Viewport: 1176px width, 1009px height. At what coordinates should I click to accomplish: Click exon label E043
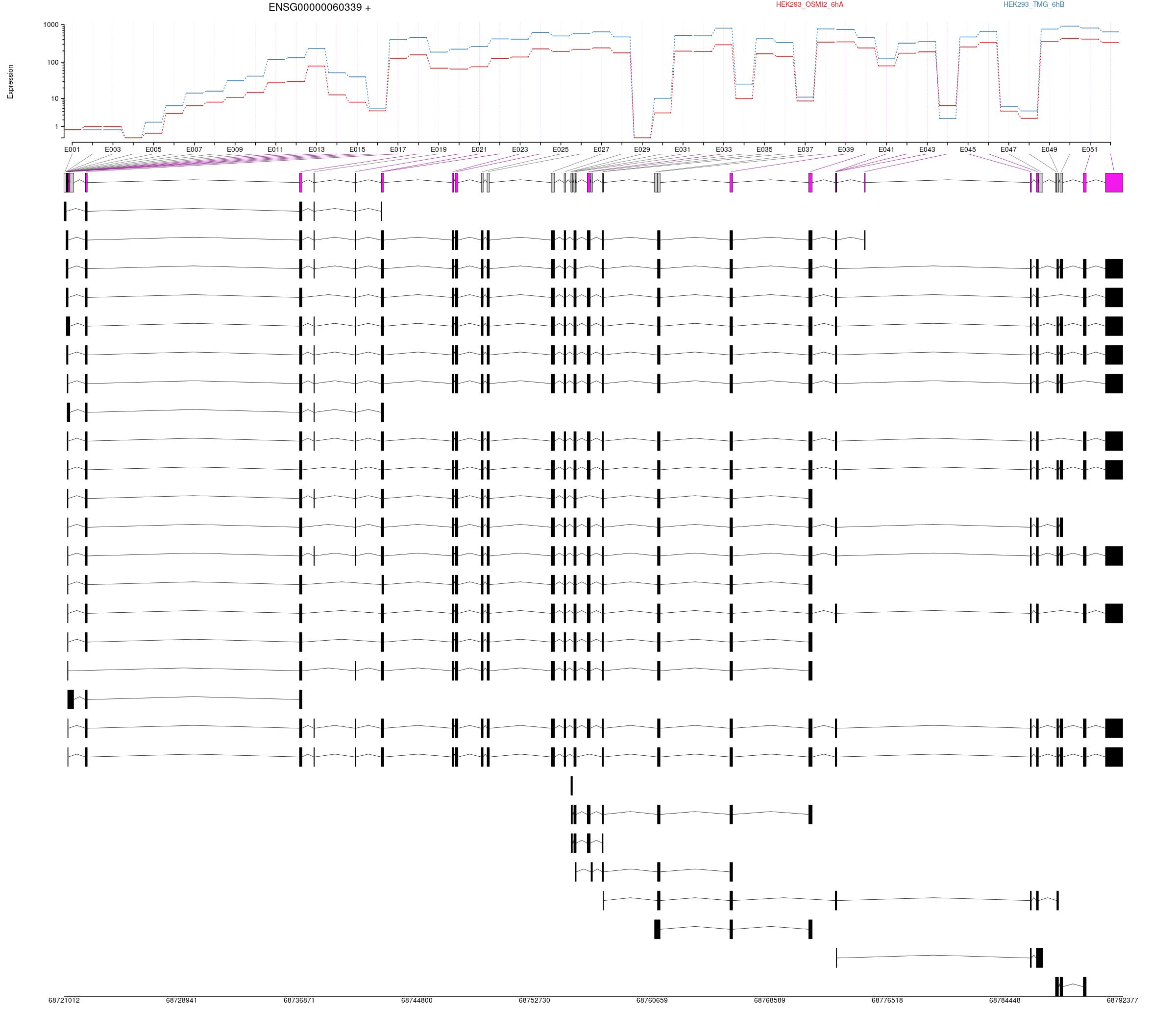tap(928, 150)
